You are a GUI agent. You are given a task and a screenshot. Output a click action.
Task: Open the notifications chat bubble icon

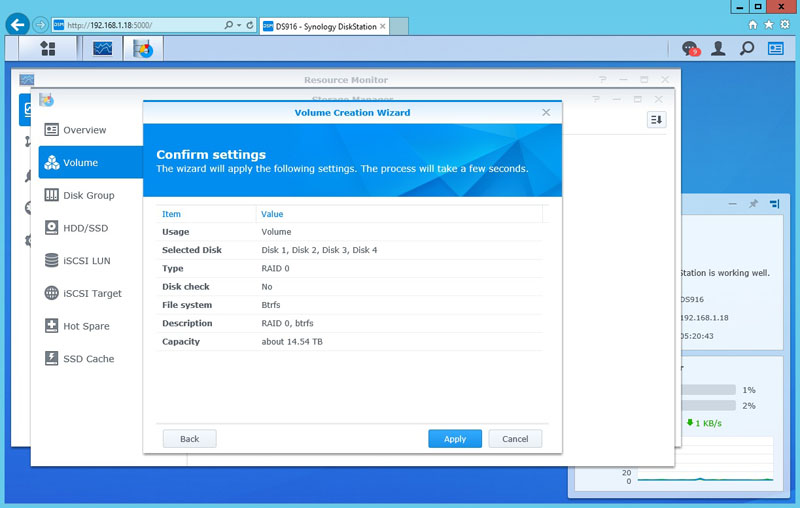point(689,48)
